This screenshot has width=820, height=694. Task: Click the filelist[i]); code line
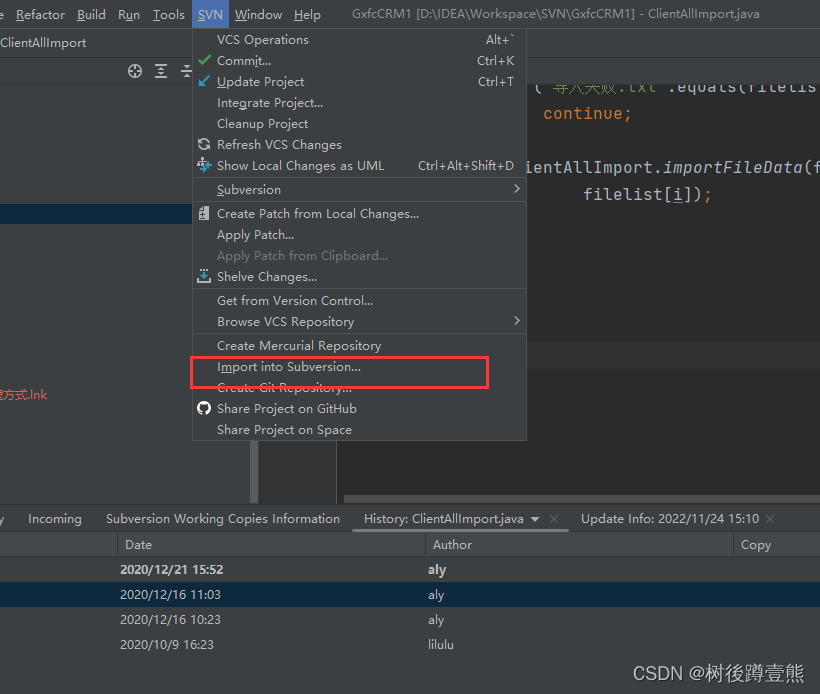[647, 195]
